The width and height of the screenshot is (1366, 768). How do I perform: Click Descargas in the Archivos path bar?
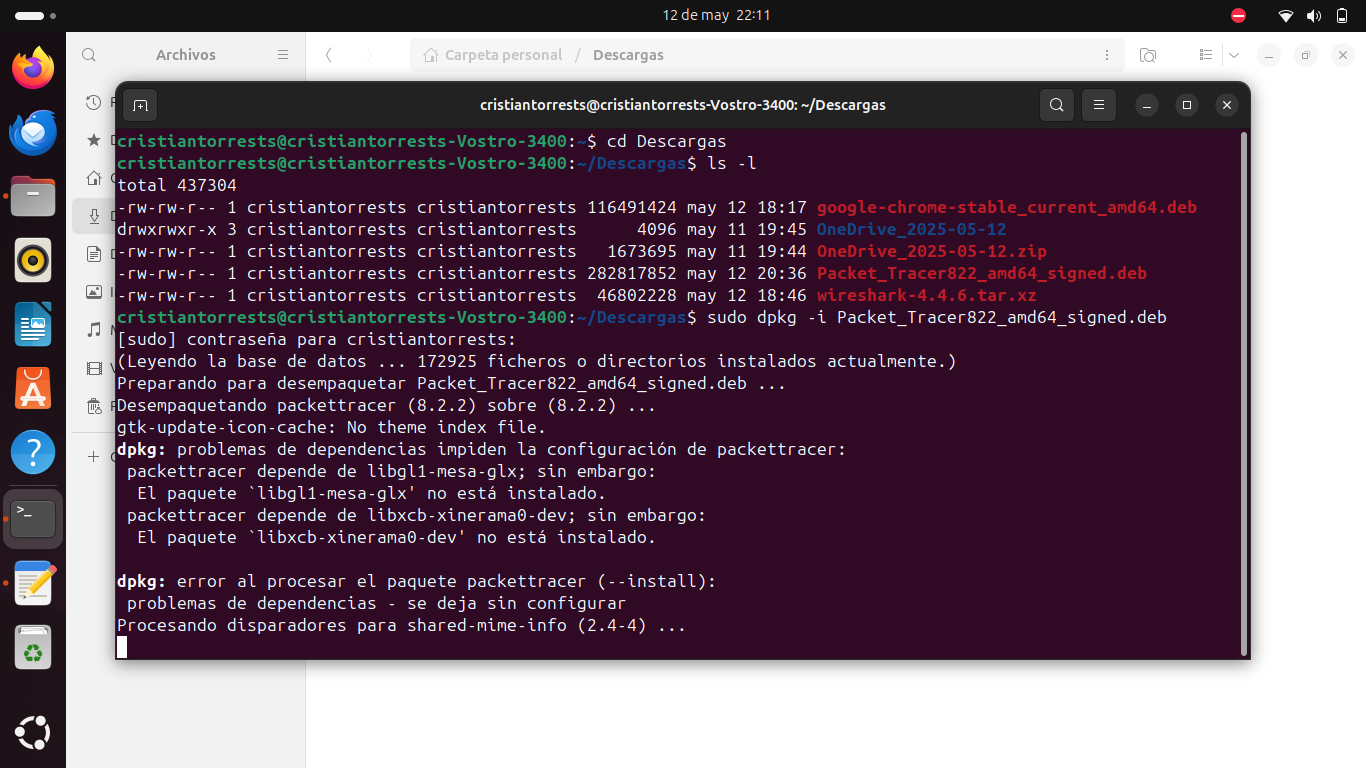coord(628,55)
